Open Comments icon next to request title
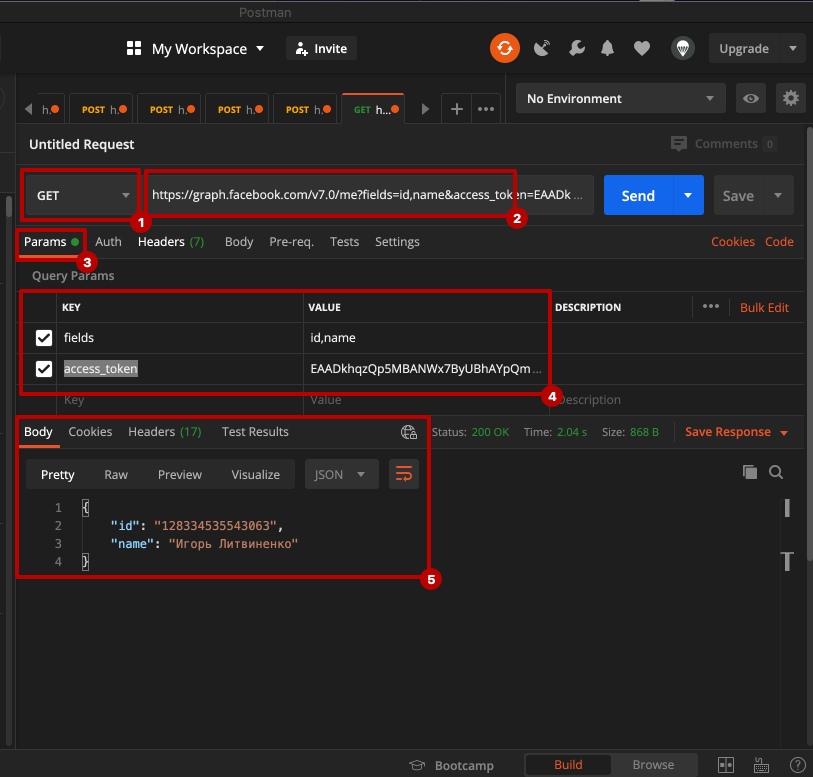The width and height of the screenshot is (813, 777). tap(679, 144)
